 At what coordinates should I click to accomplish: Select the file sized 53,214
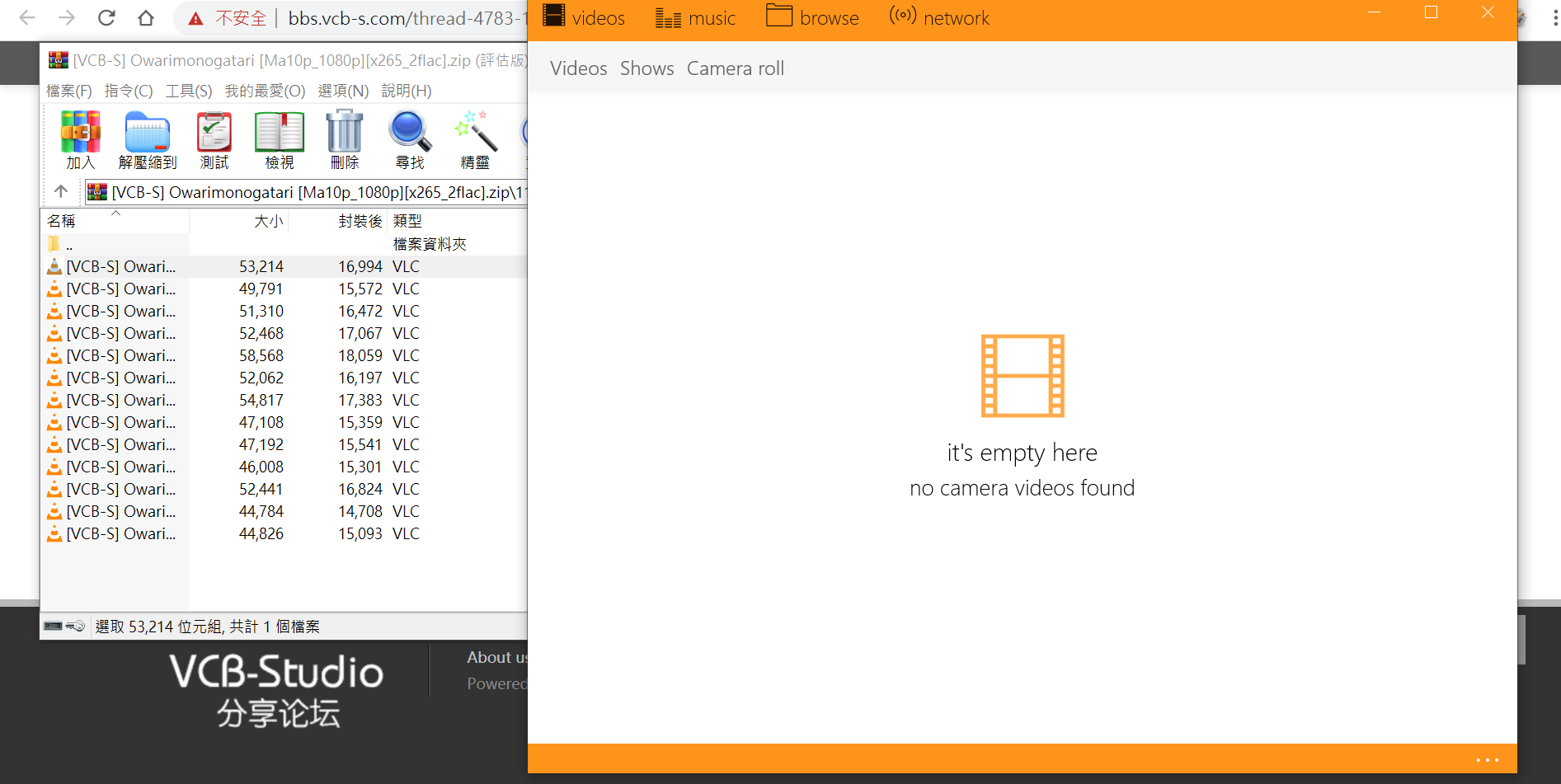(x=284, y=266)
